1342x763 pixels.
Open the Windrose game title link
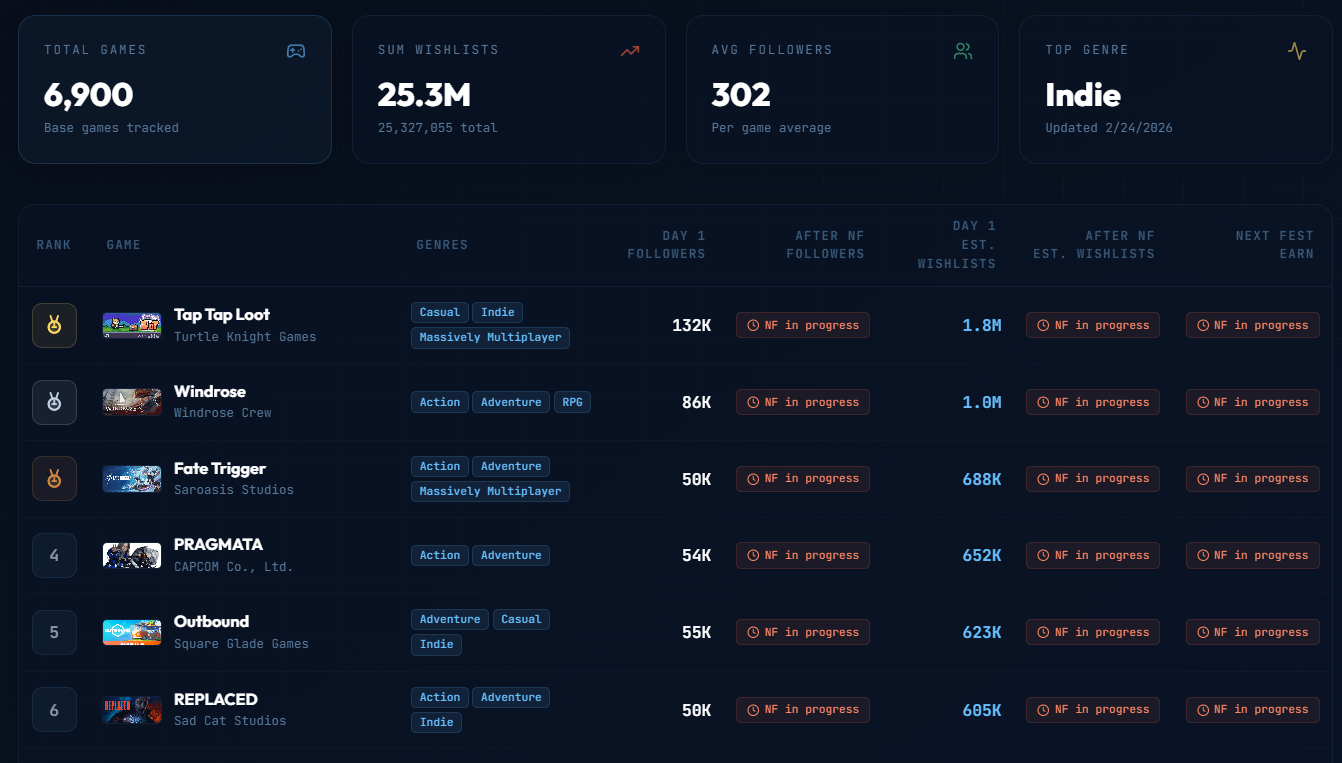point(210,392)
